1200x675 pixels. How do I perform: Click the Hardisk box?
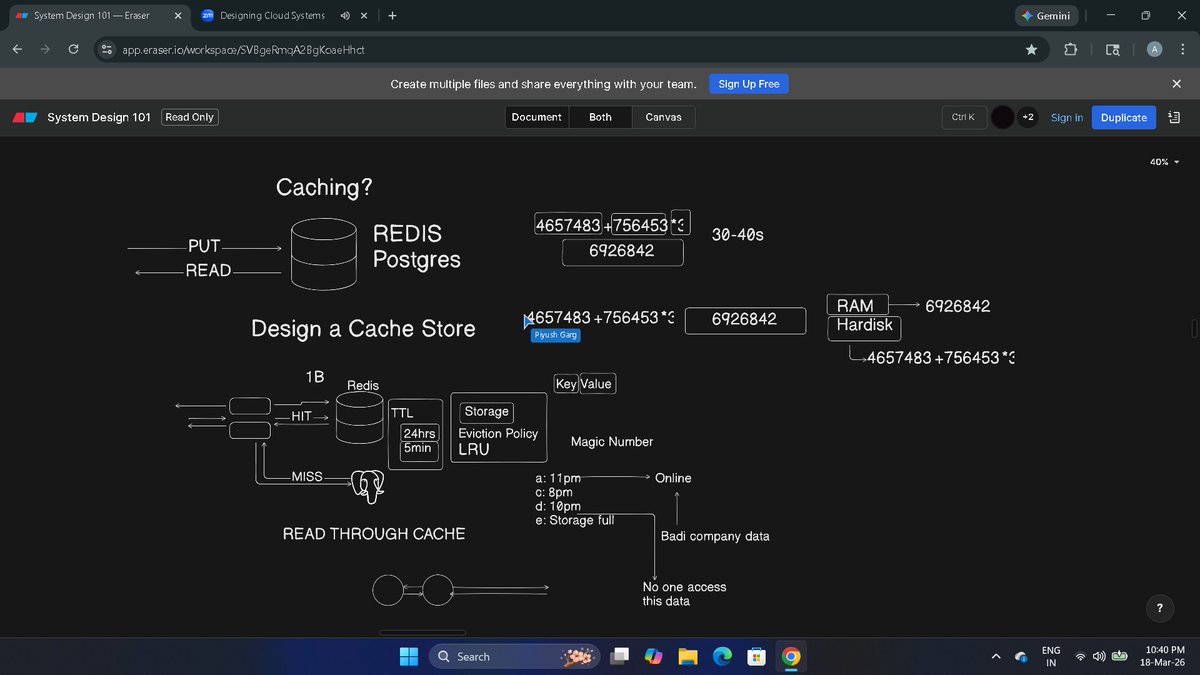pyautogui.click(x=864, y=327)
